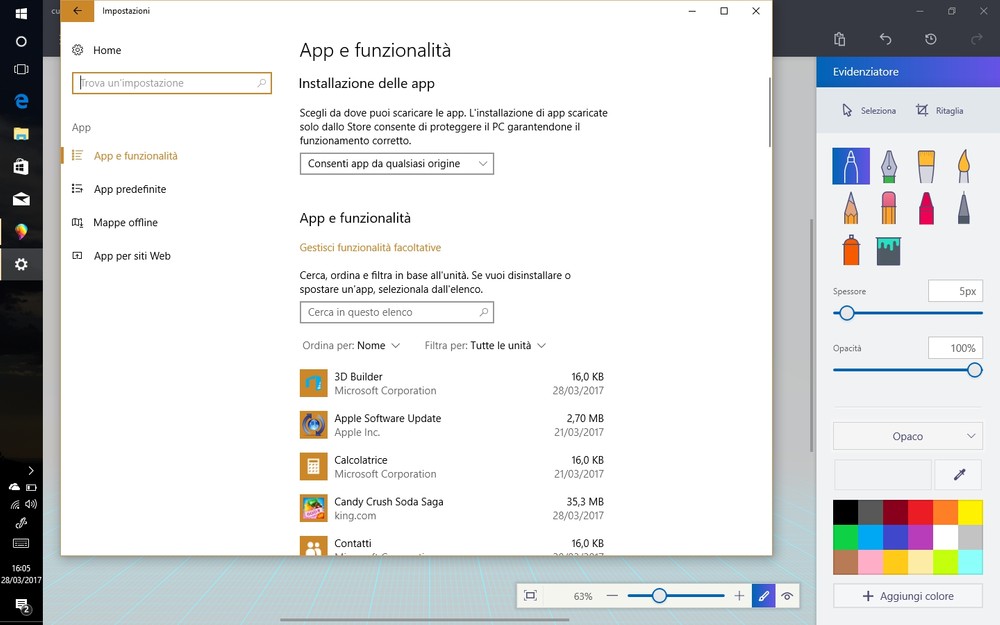
Task: Select the Oil brush tool
Action: point(926,166)
